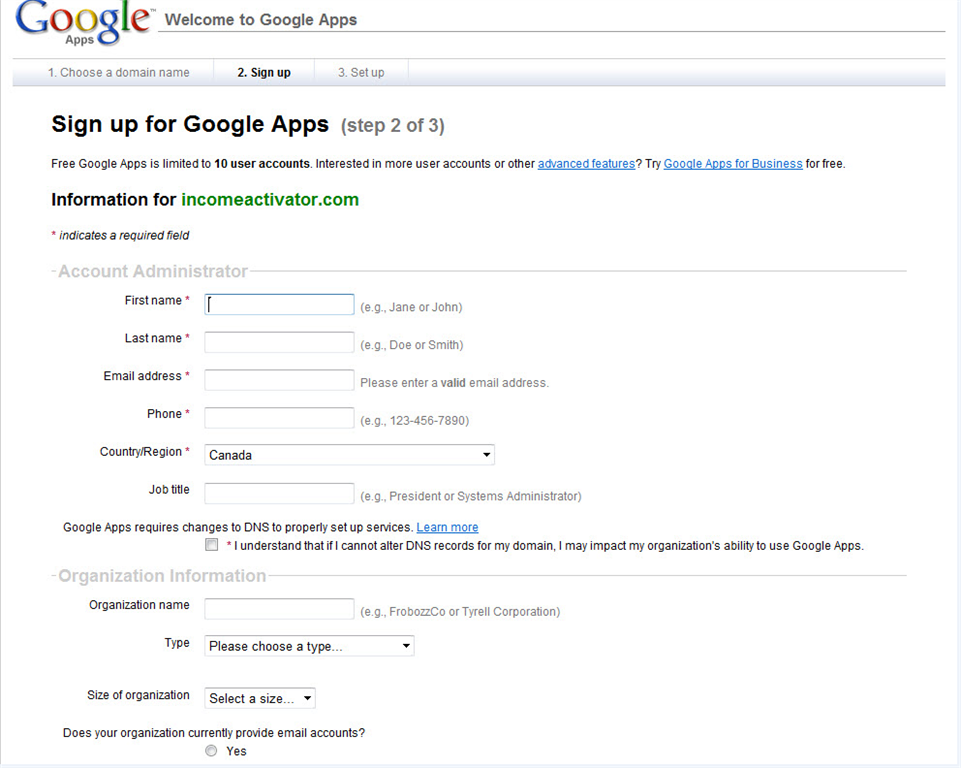Screen dimensions: 961x768
Task: Open the Country/Region dropdown showing Canada
Action: point(349,455)
